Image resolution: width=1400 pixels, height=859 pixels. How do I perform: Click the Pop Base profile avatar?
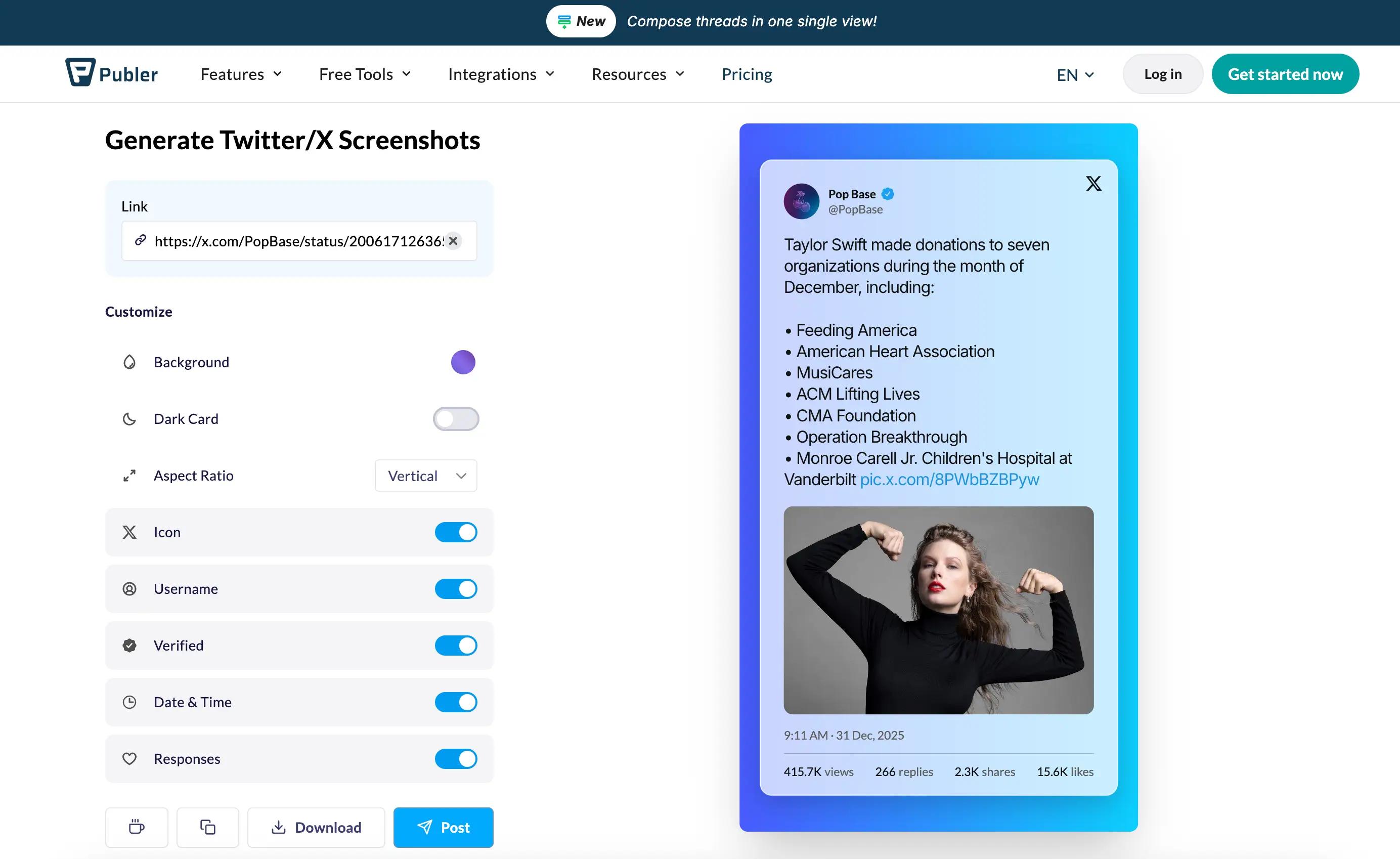point(801,201)
